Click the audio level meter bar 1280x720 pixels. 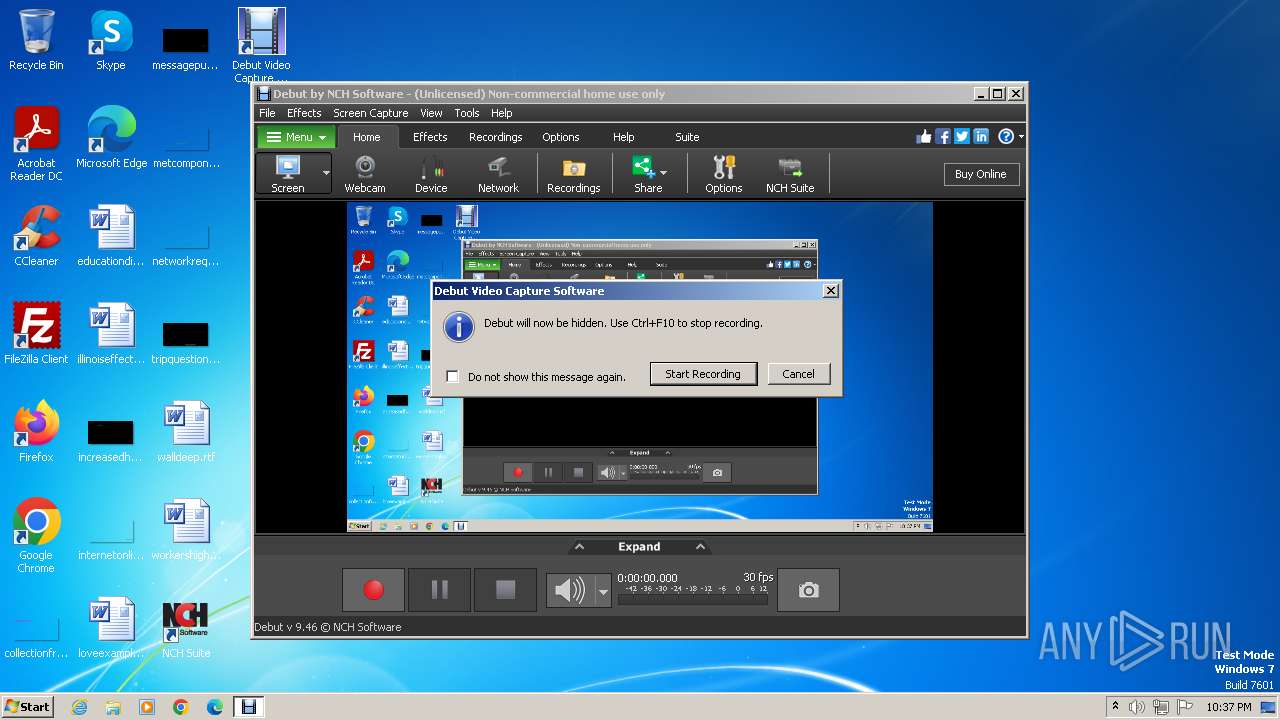click(x=695, y=599)
